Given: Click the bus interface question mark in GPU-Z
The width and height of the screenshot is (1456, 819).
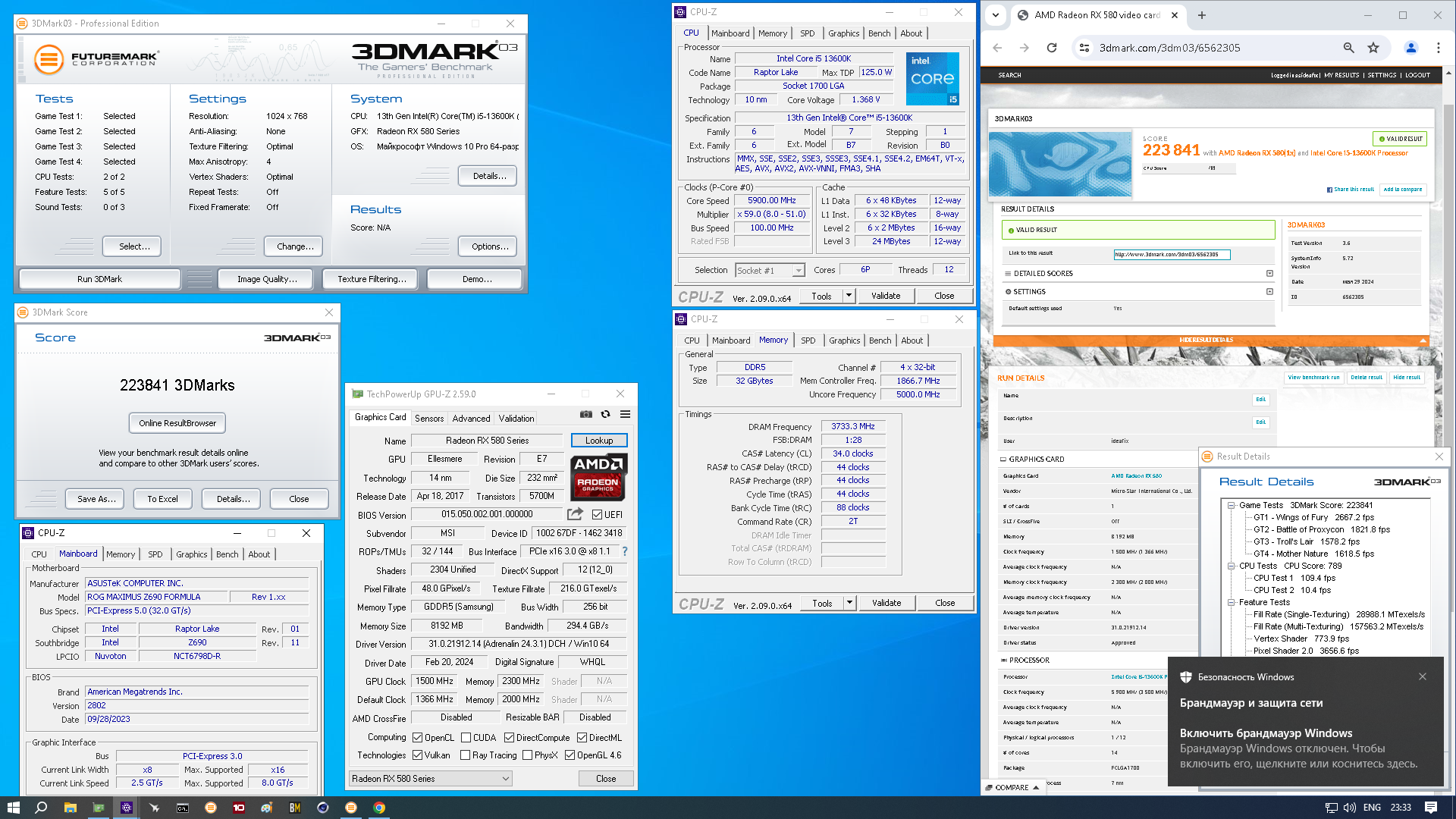Looking at the screenshot, I should pos(625,551).
